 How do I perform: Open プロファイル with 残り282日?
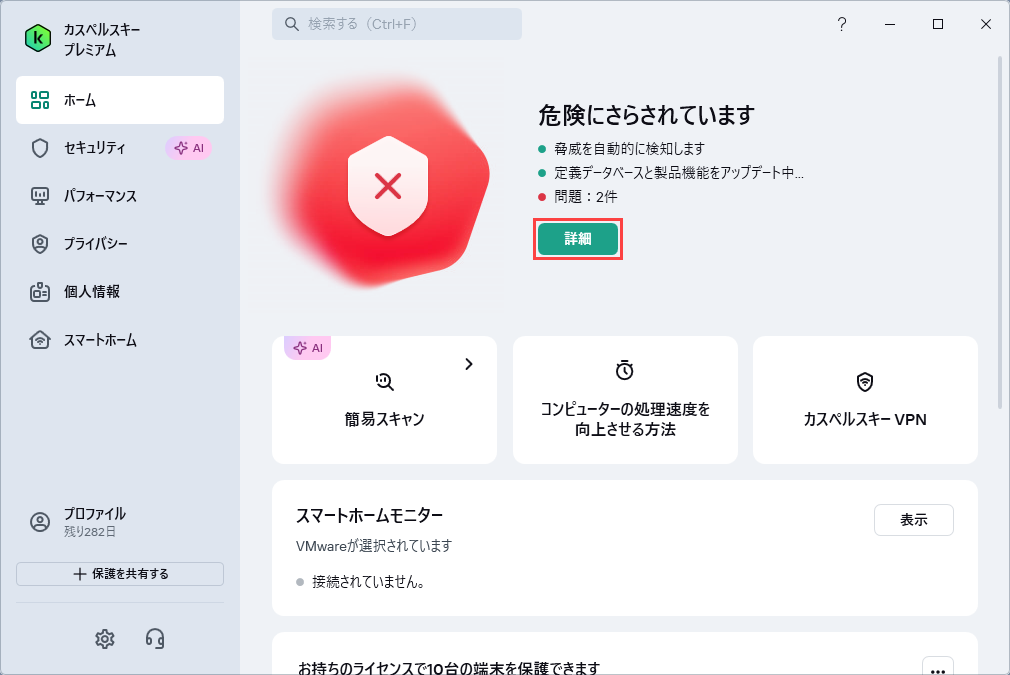120,522
